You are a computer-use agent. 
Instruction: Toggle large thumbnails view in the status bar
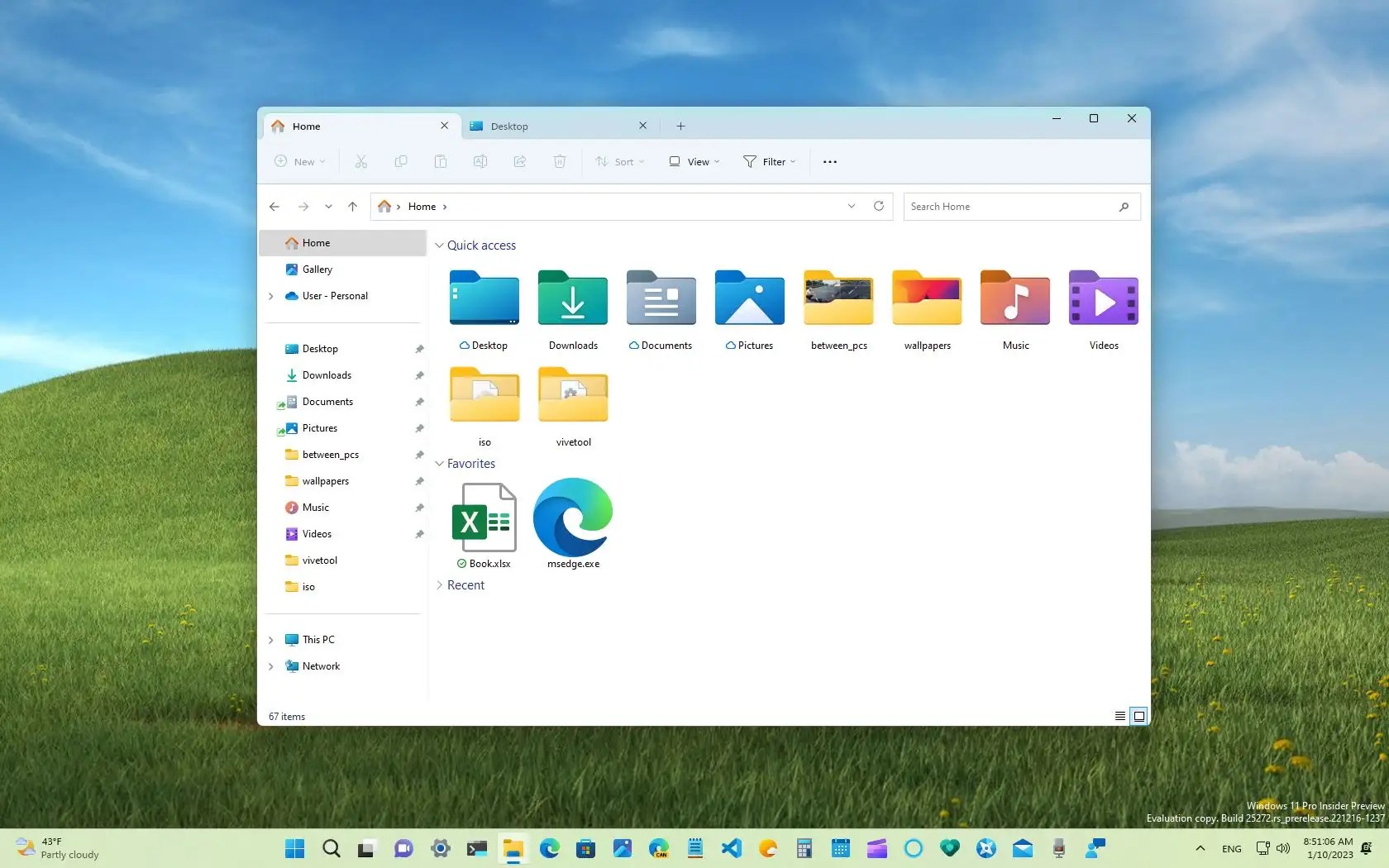point(1138,716)
